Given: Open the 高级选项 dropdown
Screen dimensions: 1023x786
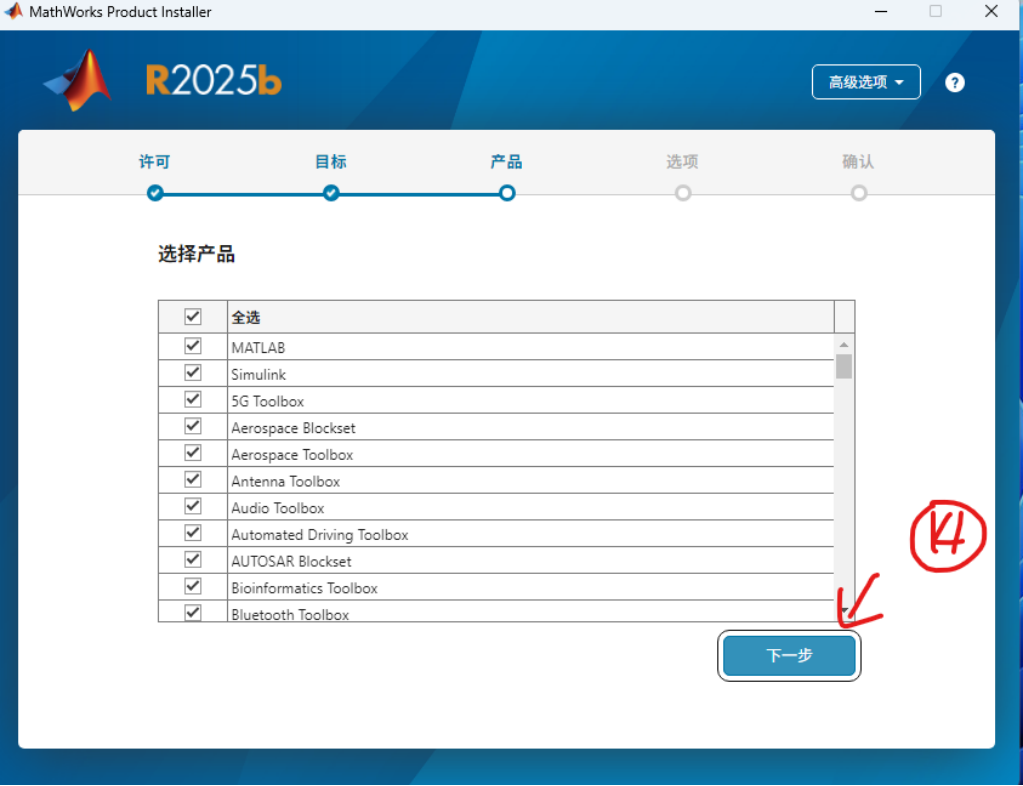Looking at the screenshot, I should point(866,82).
